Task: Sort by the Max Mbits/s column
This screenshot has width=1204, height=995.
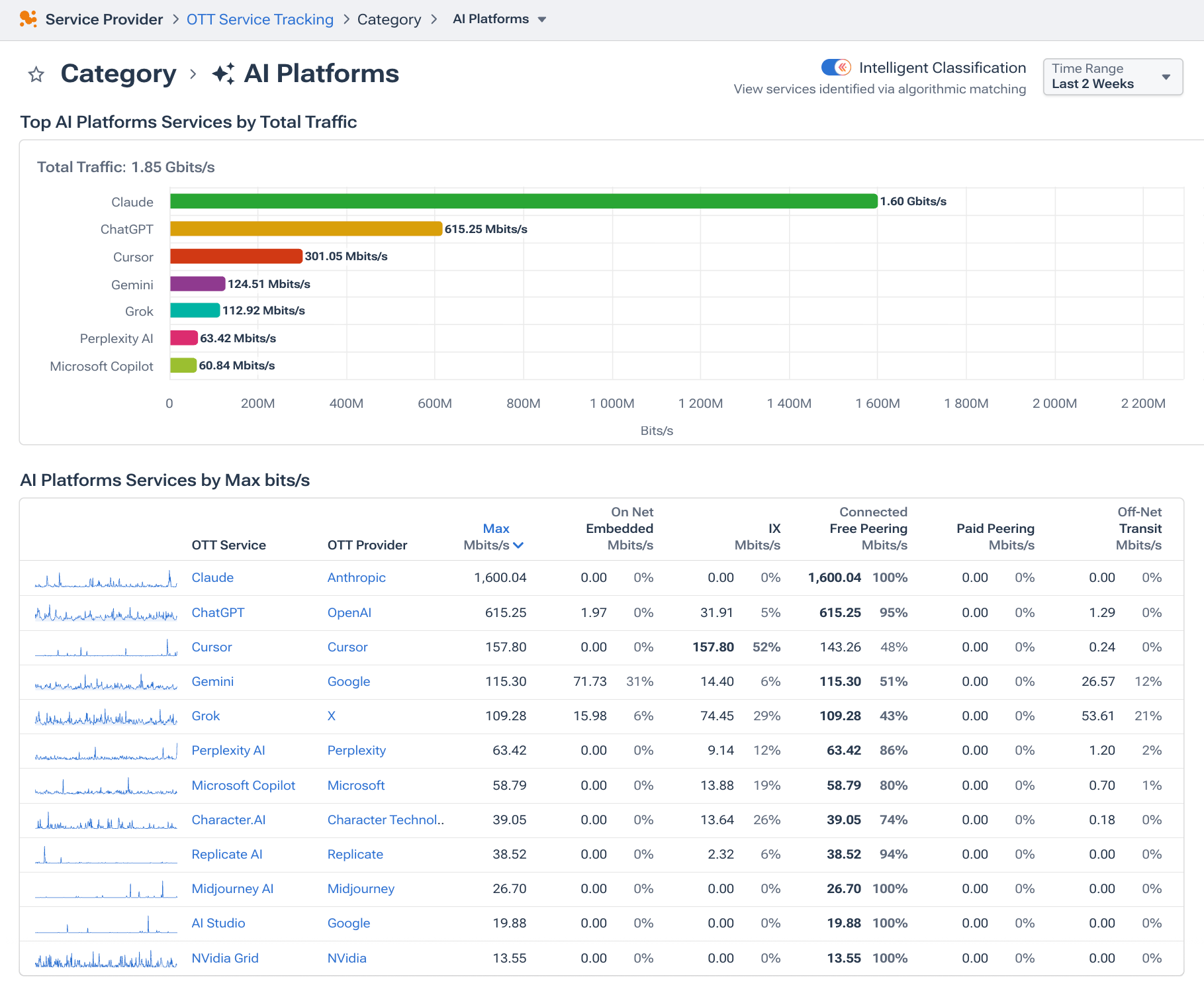Action: click(494, 537)
